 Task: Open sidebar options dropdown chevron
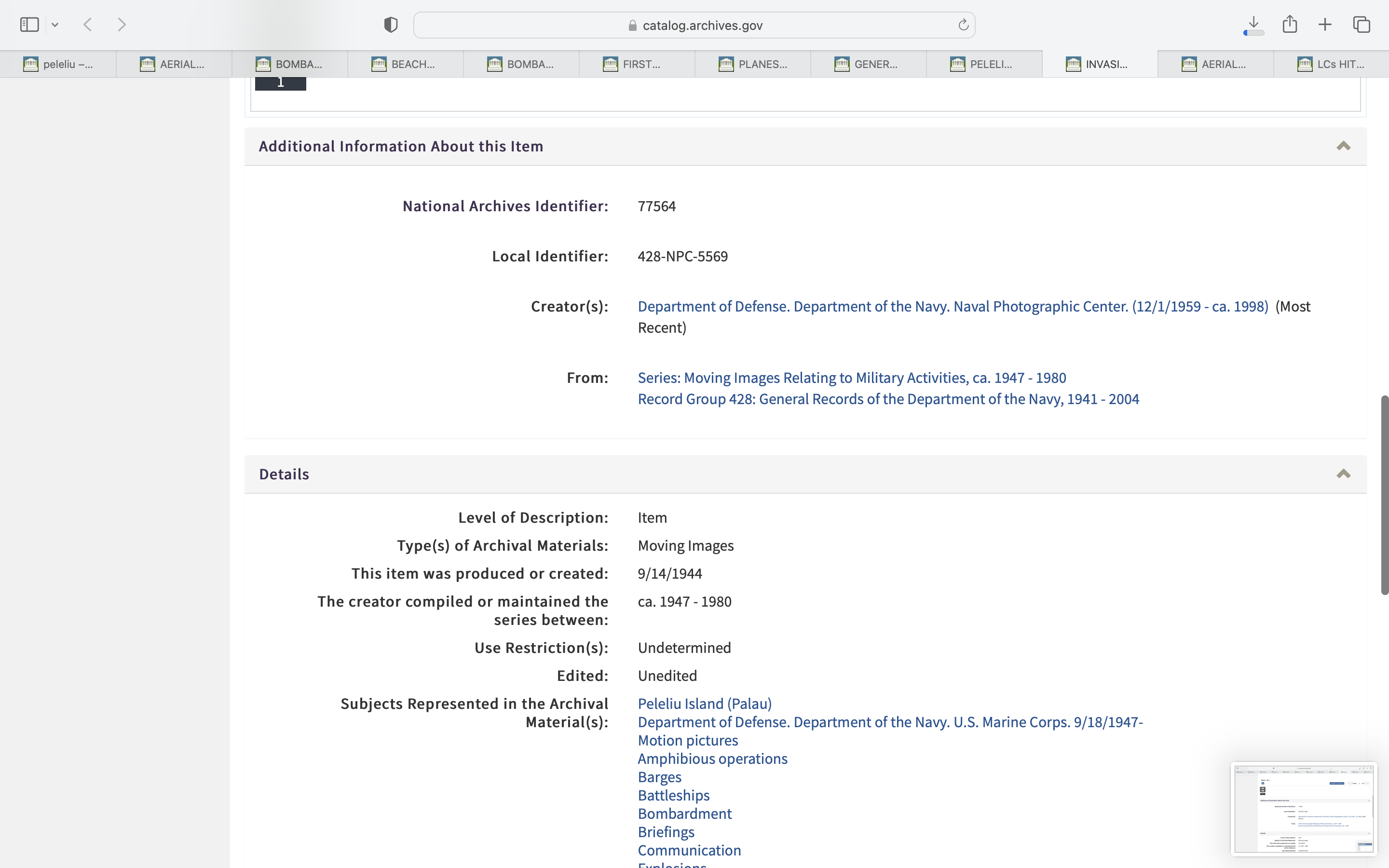click(55, 25)
